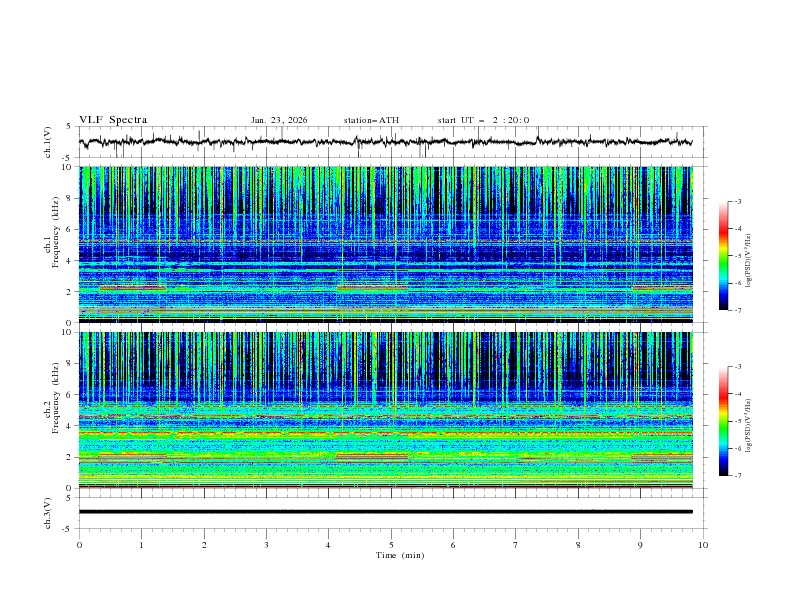Click the ch.2 Frequency (kHz) axis label

tap(55, 399)
